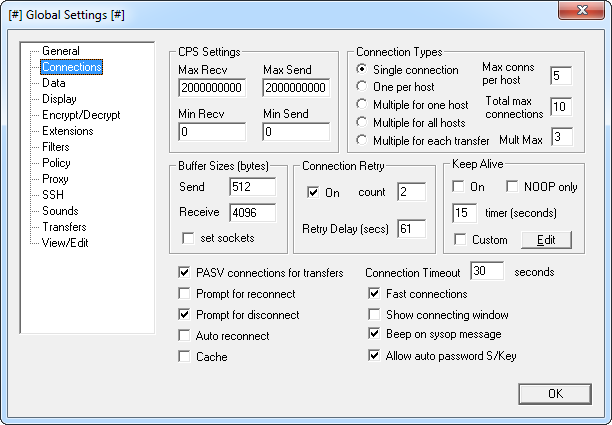Select General in the settings tree
This screenshot has width=612, height=425.
60,51
